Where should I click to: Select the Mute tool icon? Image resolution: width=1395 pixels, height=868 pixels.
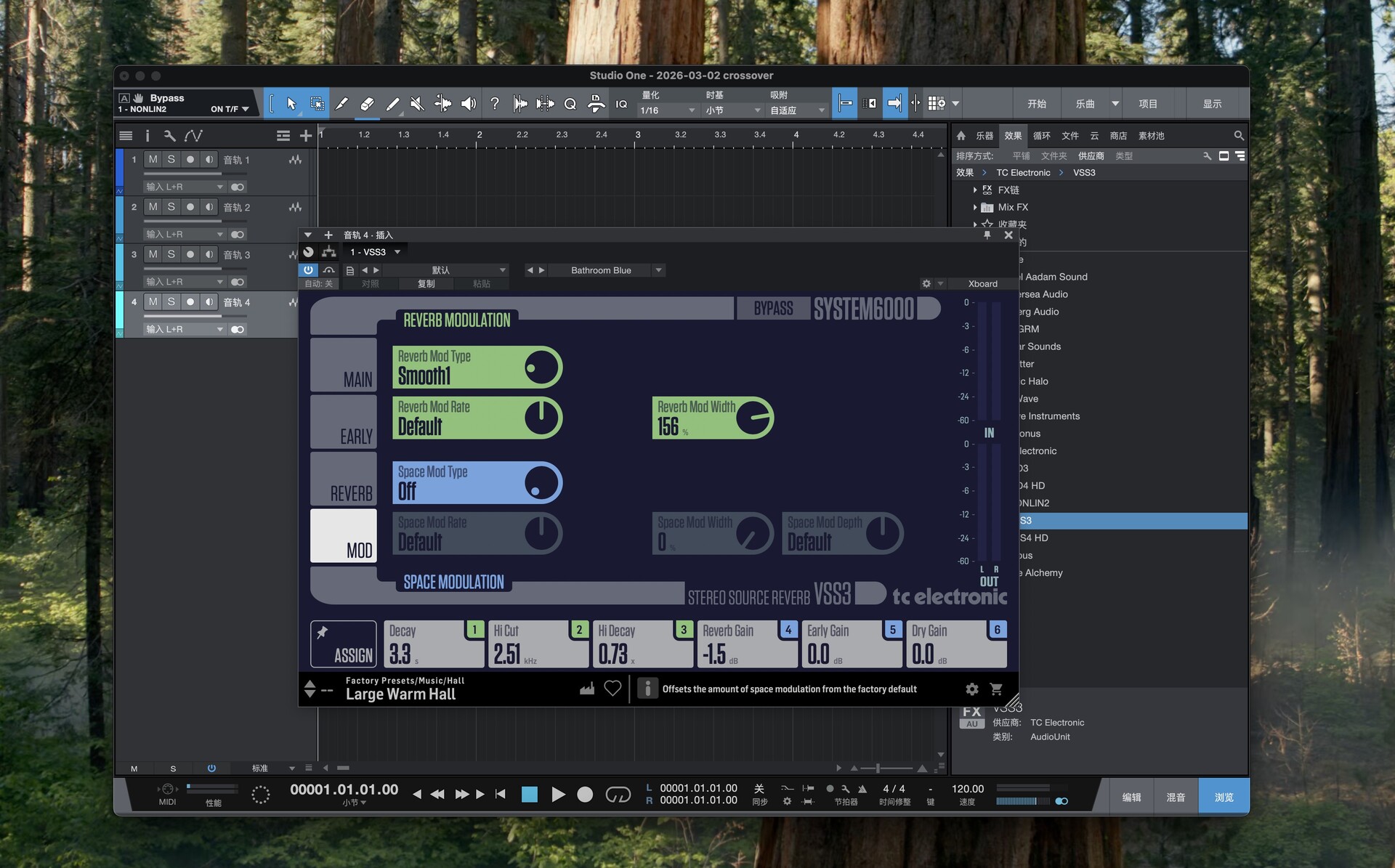point(417,104)
